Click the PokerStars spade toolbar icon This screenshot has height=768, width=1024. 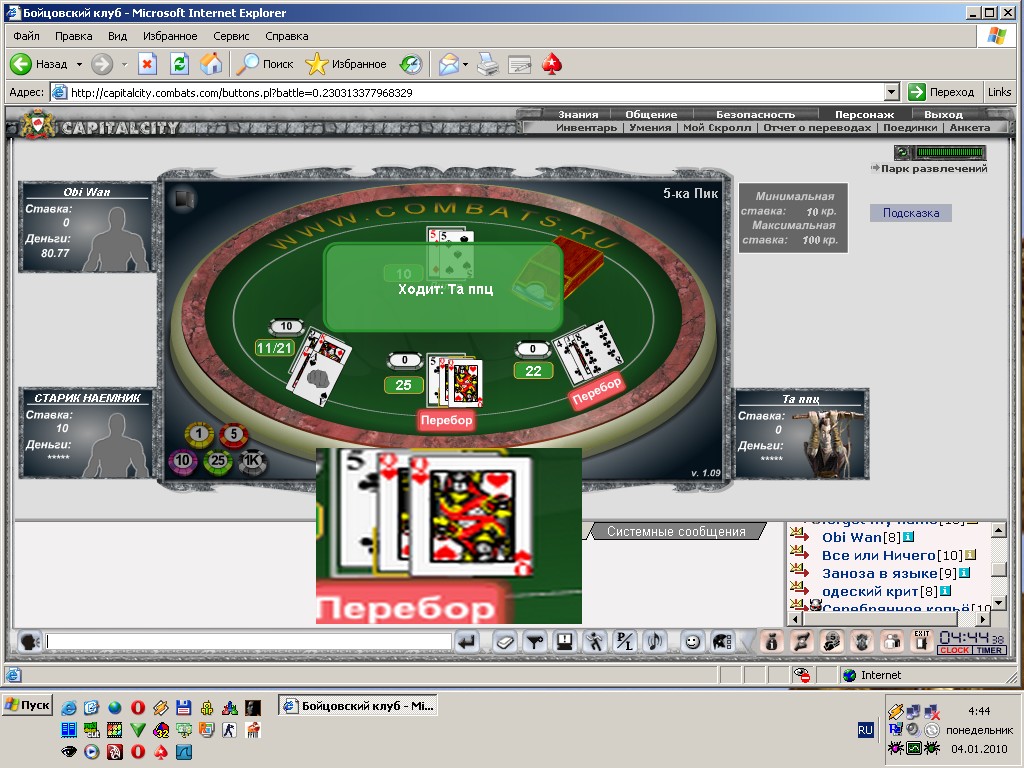[x=552, y=64]
